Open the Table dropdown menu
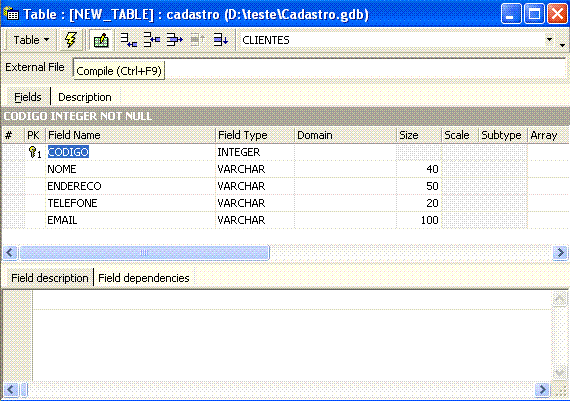The width and height of the screenshot is (570, 401). 31,40
